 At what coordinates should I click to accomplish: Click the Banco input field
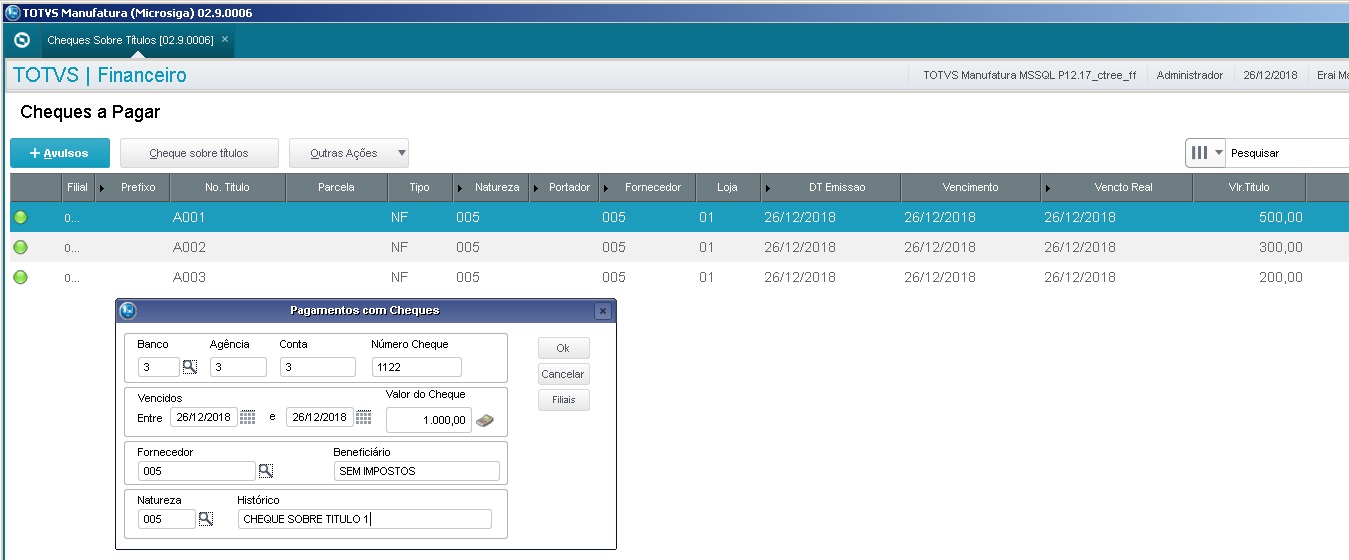[158, 367]
